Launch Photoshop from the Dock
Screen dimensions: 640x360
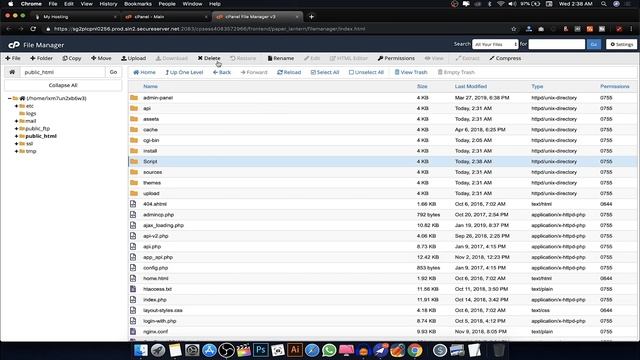point(260,350)
